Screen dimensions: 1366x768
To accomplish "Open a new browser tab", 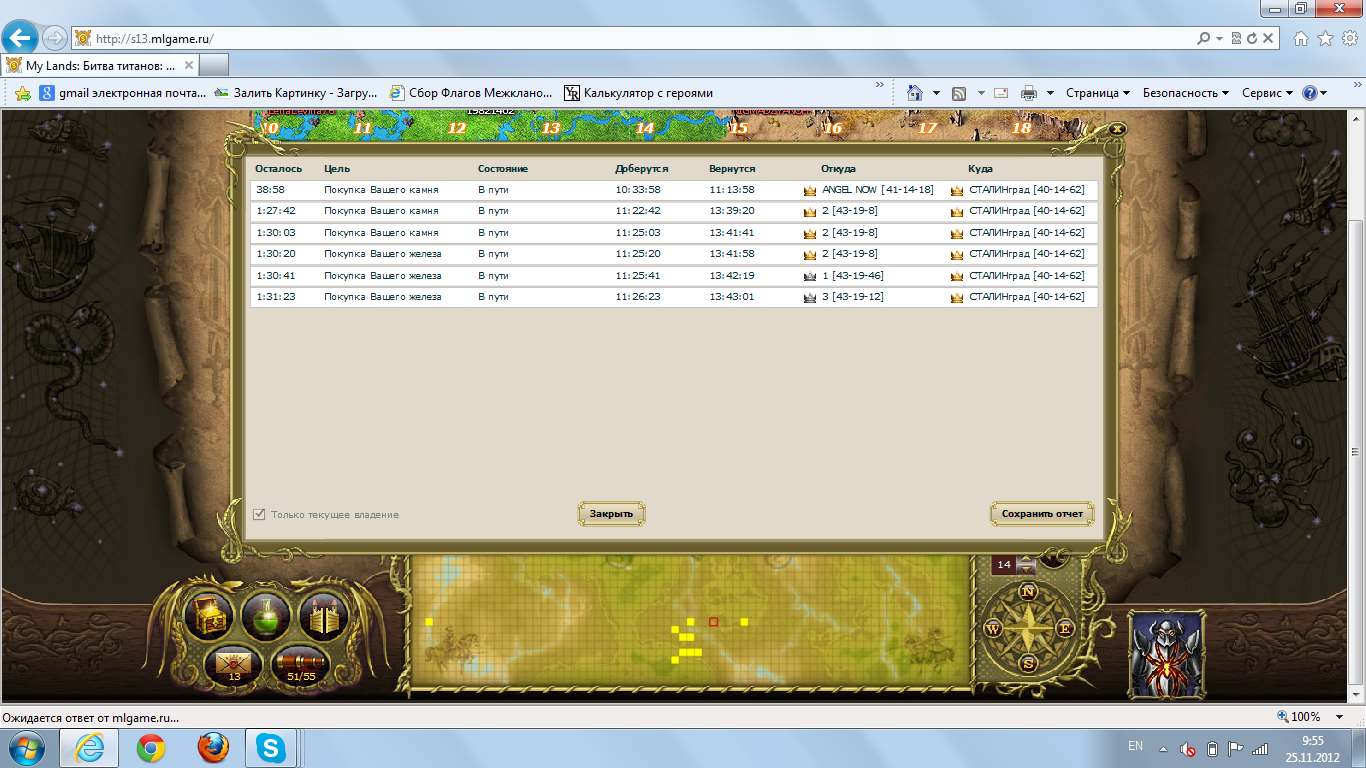I will [214, 65].
